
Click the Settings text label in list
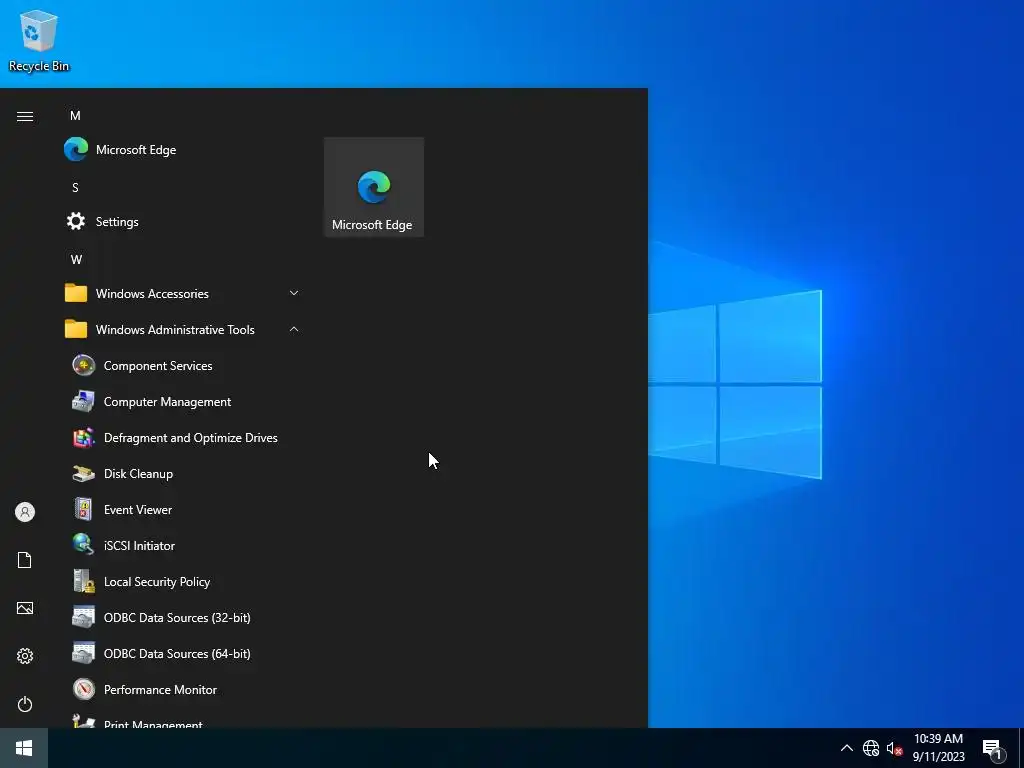(x=117, y=221)
